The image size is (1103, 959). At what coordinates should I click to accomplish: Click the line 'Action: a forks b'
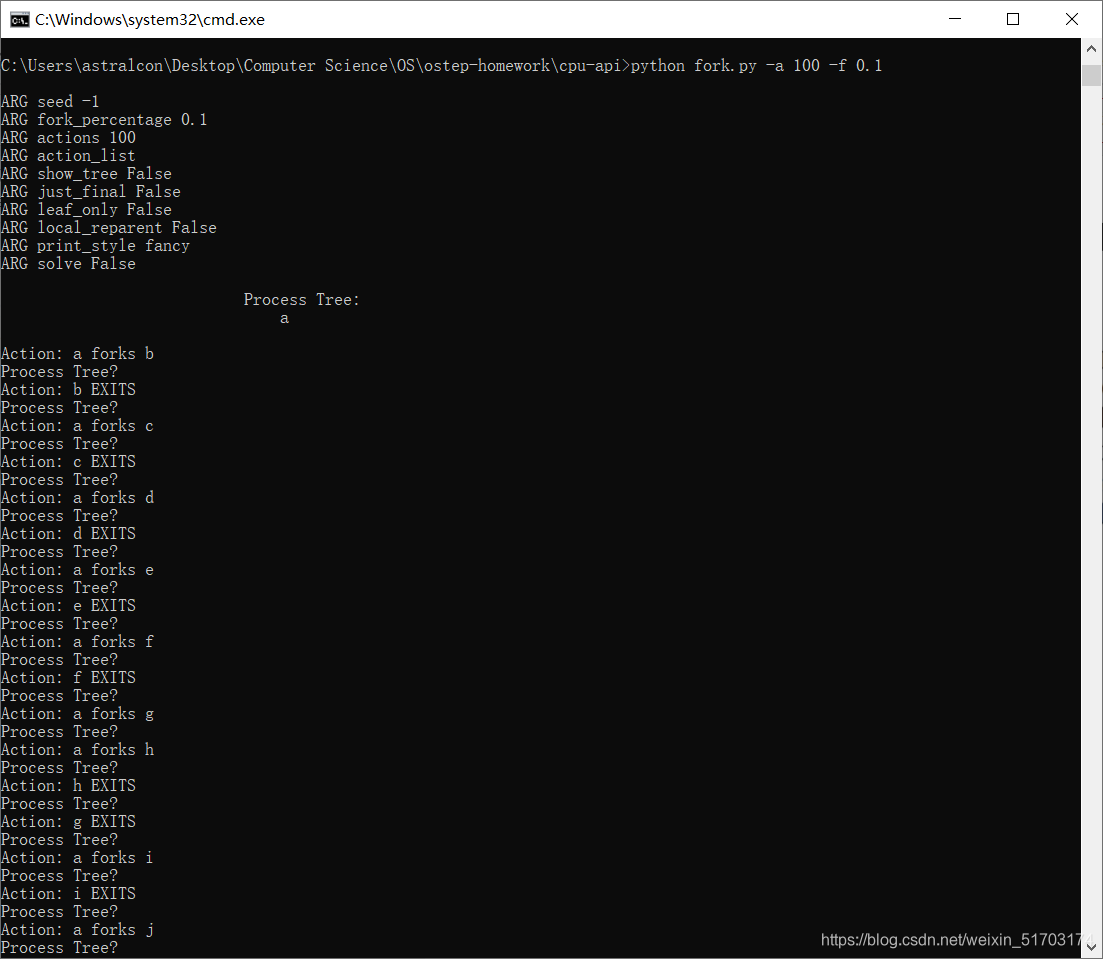coord(77,353)
